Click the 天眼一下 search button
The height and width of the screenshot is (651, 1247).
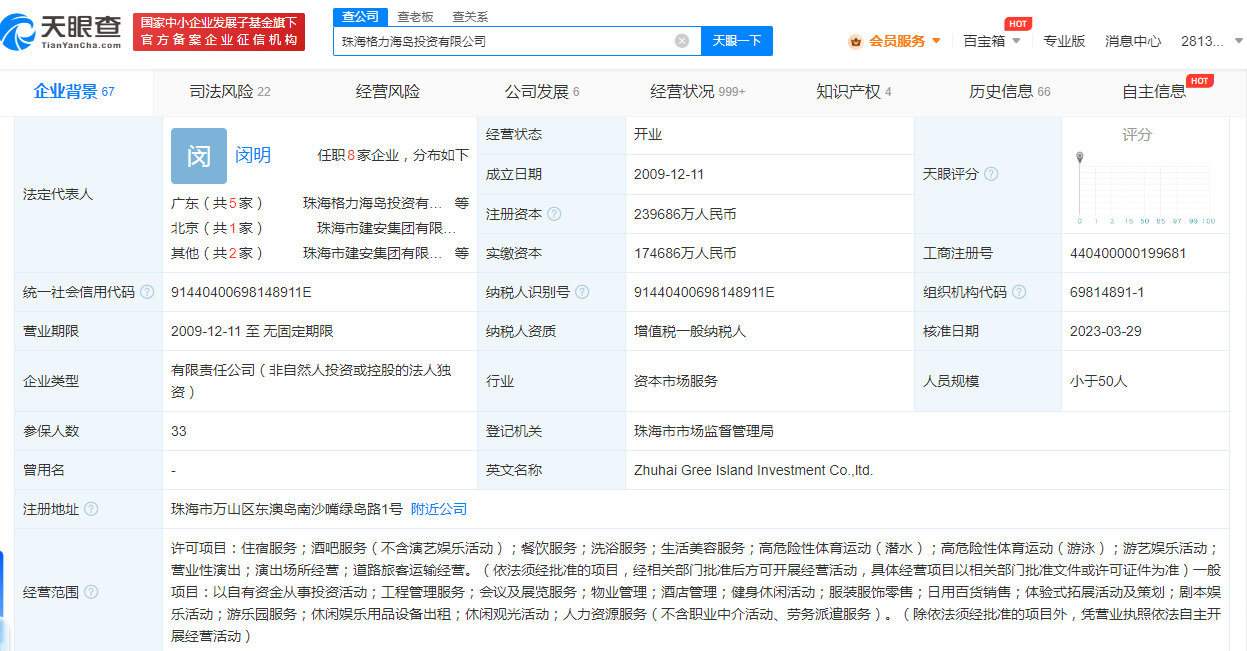click(737, 41)
